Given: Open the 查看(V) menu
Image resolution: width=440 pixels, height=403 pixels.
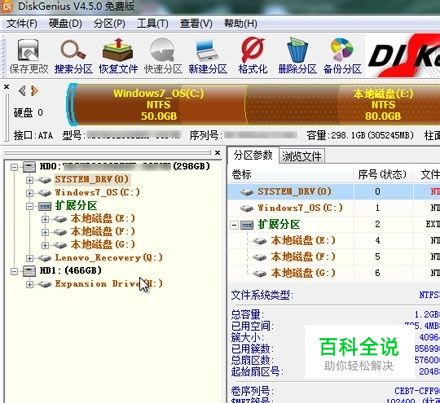Looking at the screenshot, I should point(196,24).
